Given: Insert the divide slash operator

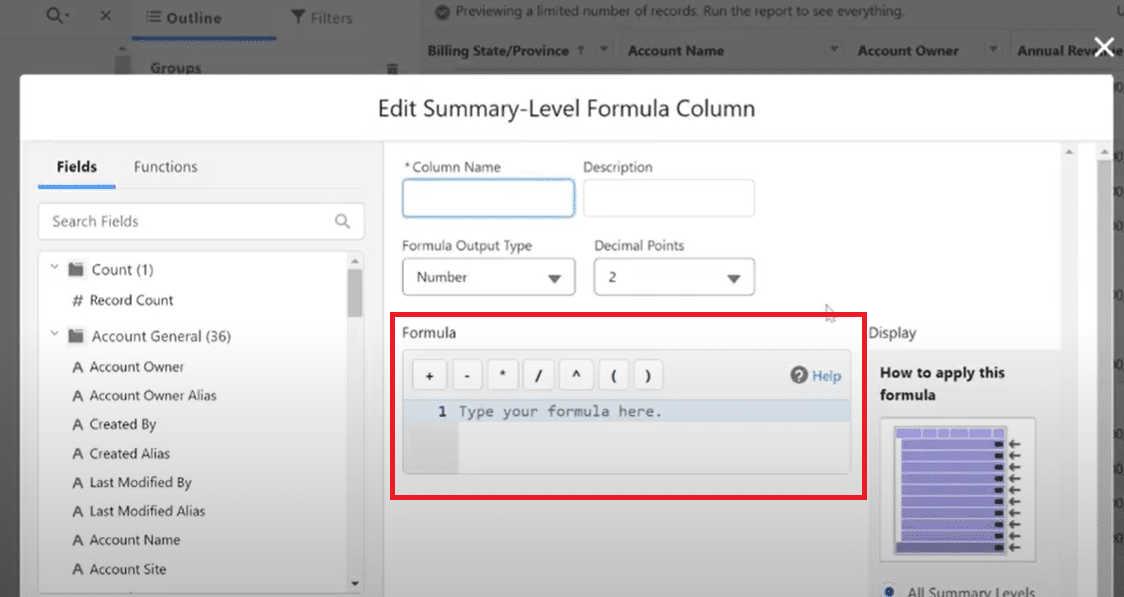Looking at the screenshot, I should 538,376.
